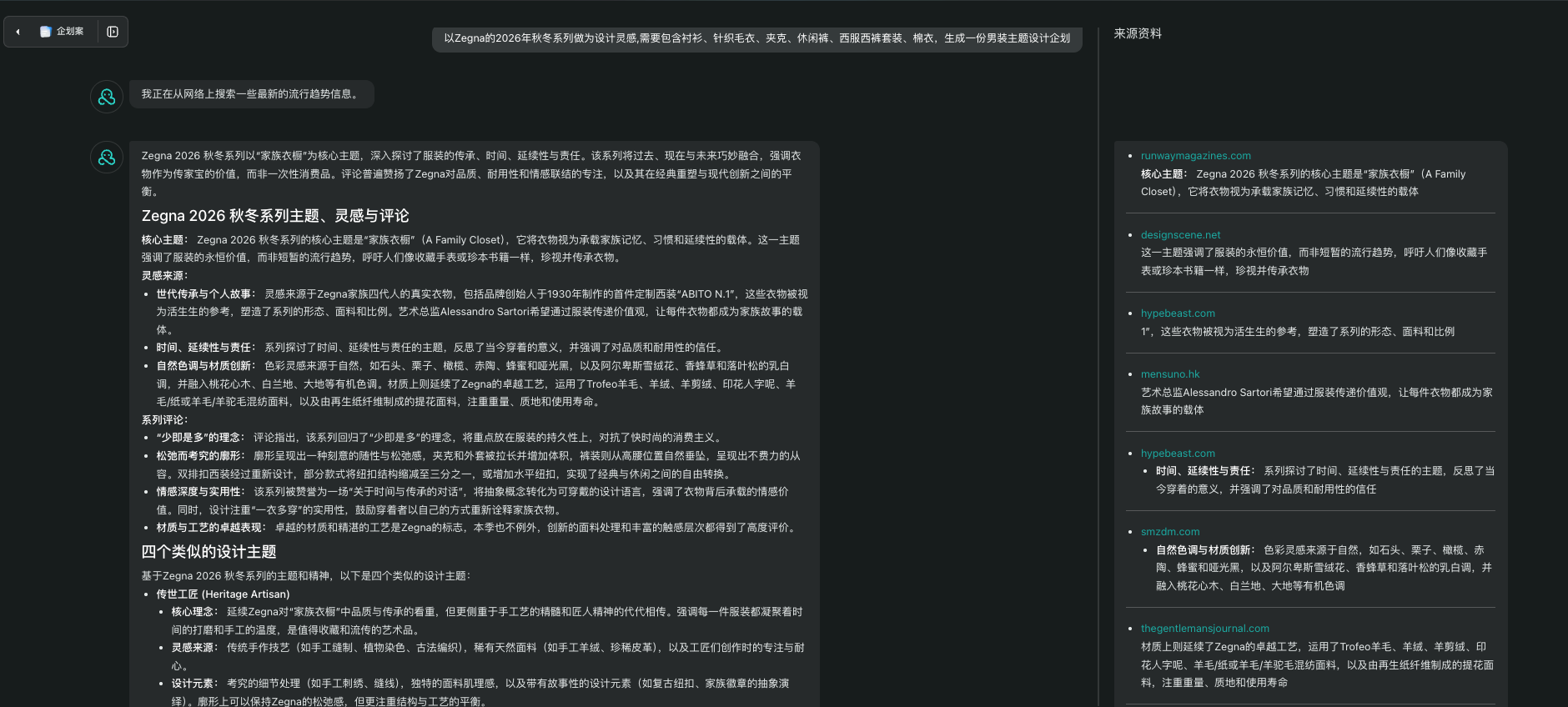
Task: Click the 来源资料 panel heading
Action: 1138,33
